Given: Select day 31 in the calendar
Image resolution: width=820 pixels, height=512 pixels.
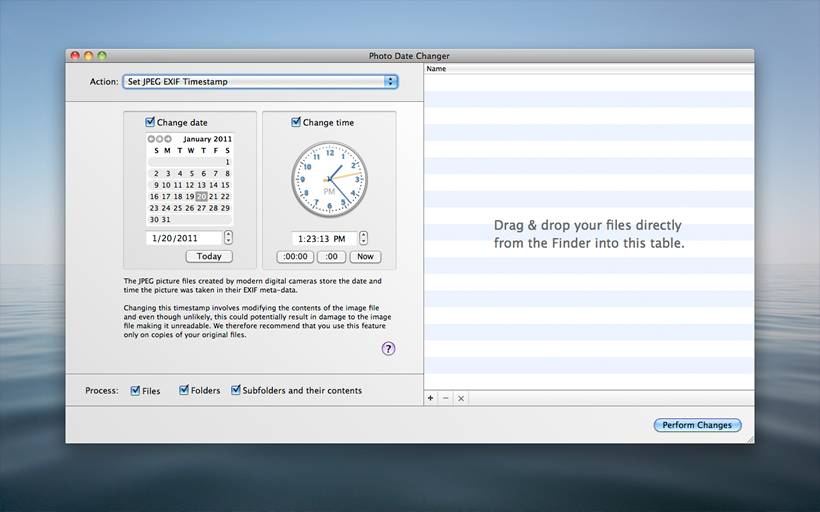Looking at the screenshot, I should pyautogui.click(x=166, y=220).
